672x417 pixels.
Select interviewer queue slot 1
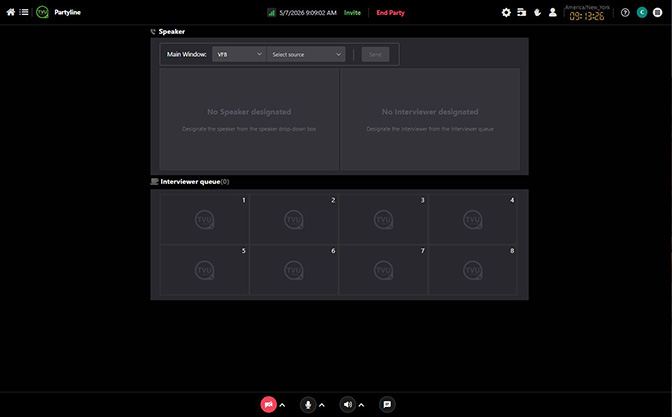(x=204, y=219)
